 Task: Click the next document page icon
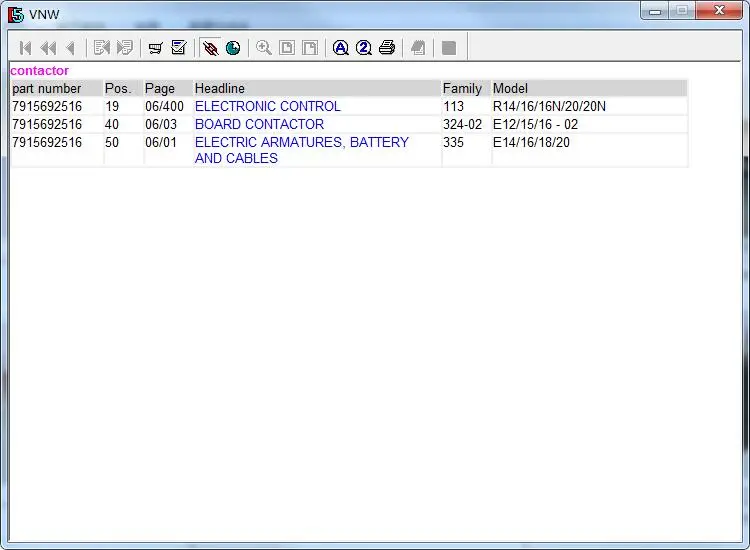coord(125,48)
